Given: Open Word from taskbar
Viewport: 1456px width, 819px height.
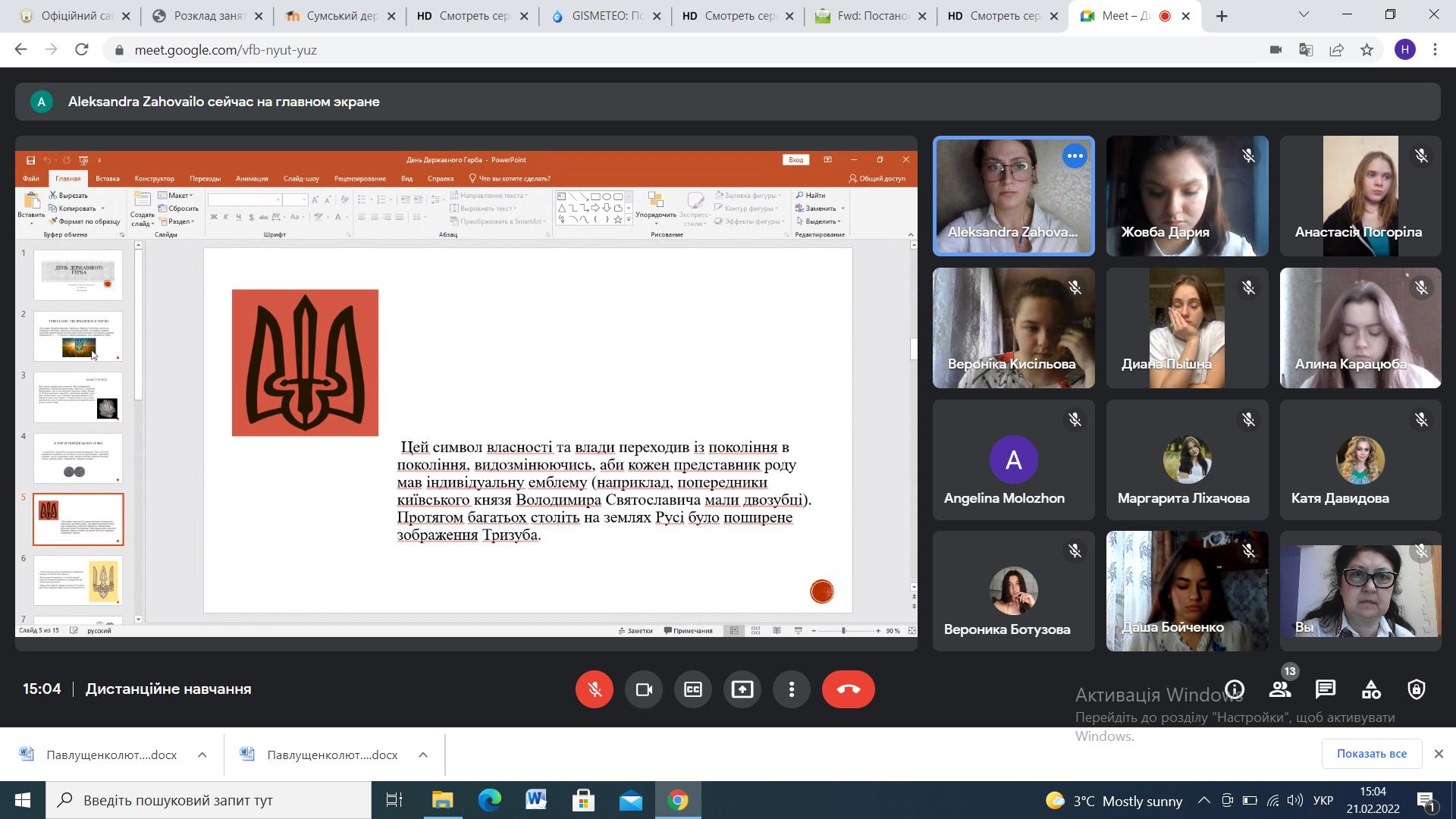Looking at the screenshot, I should coord(536,800).
